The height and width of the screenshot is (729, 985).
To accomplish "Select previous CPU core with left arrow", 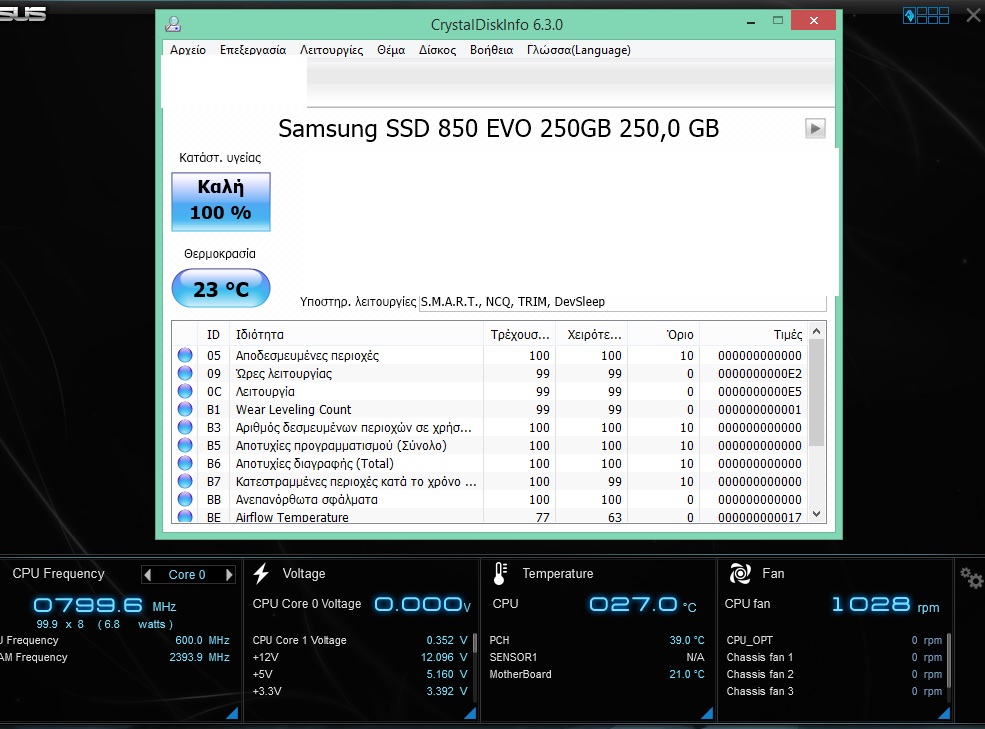I will (148, 574).
